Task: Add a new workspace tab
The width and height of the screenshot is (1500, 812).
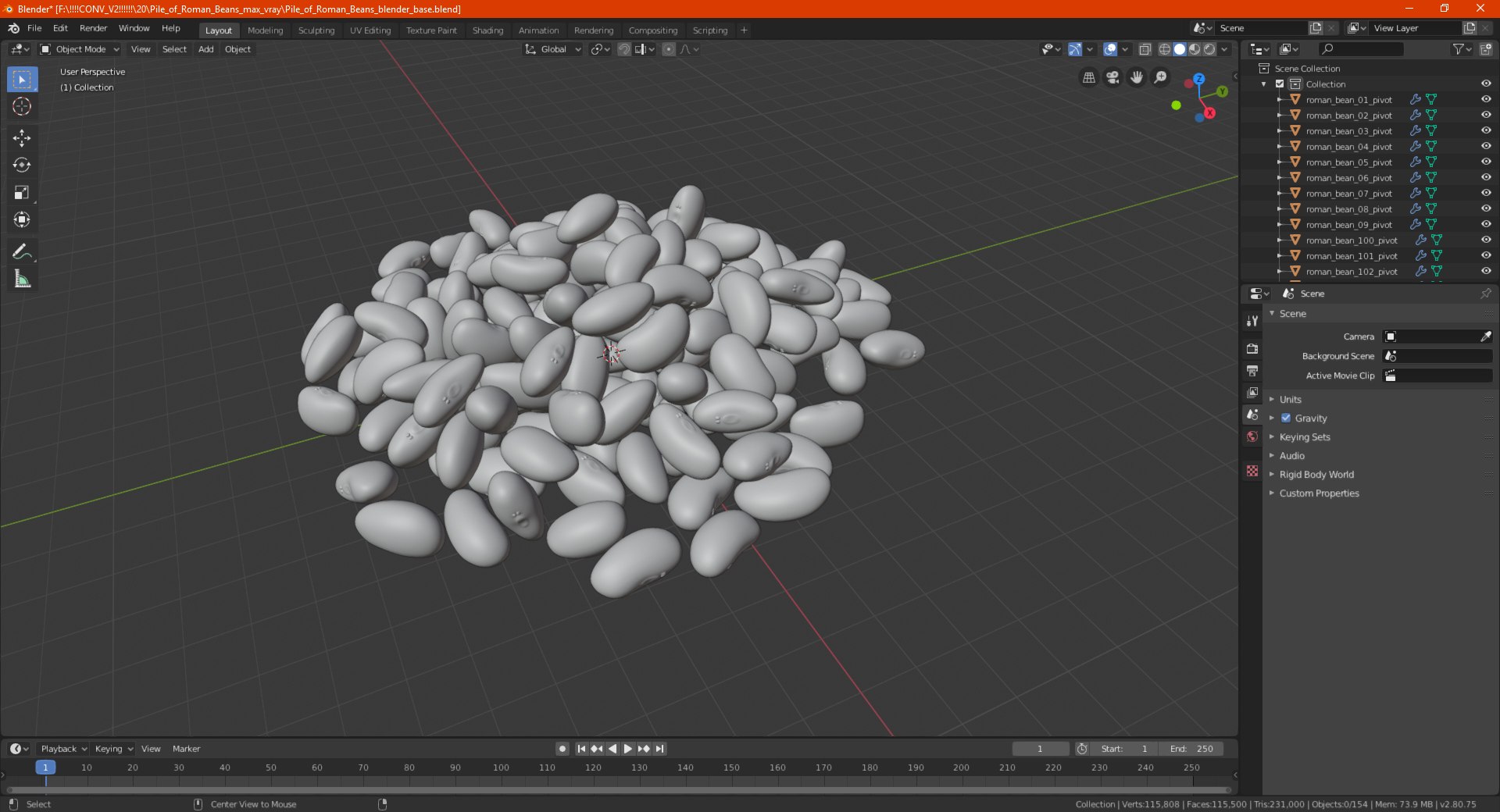Action: pyautogui.click(x=744, y=30)
